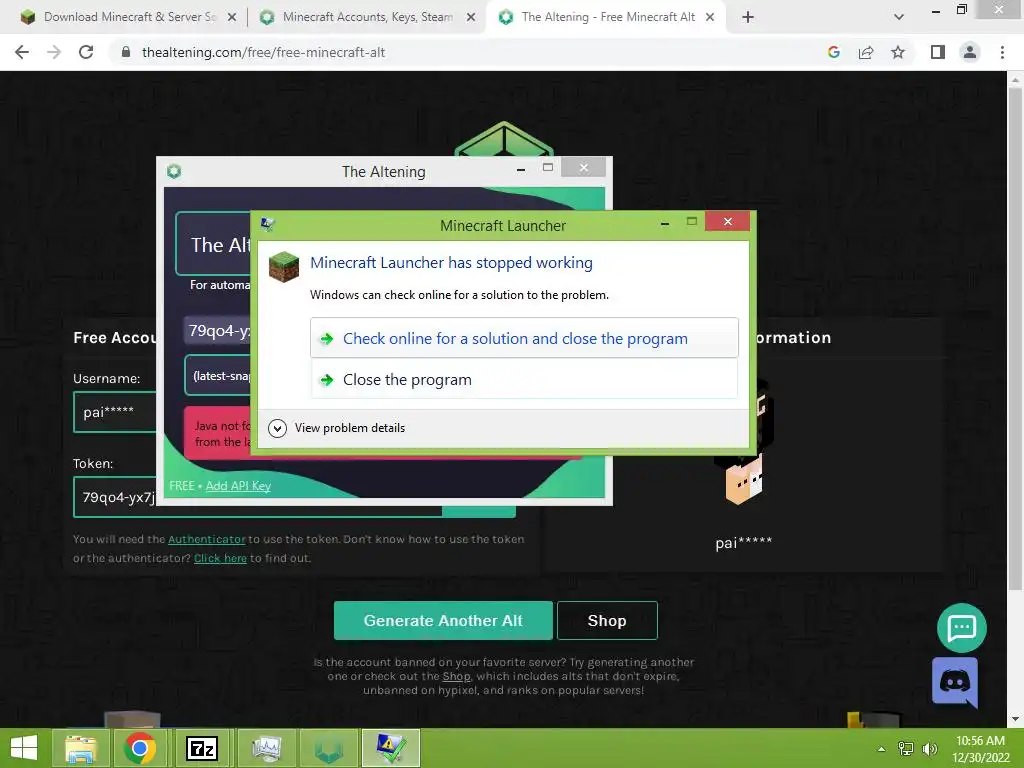Image resolution: width=1024 pixels, height=768 pixels.
Task: Click the Username field on webpage
Action: (x=115, y=412)
